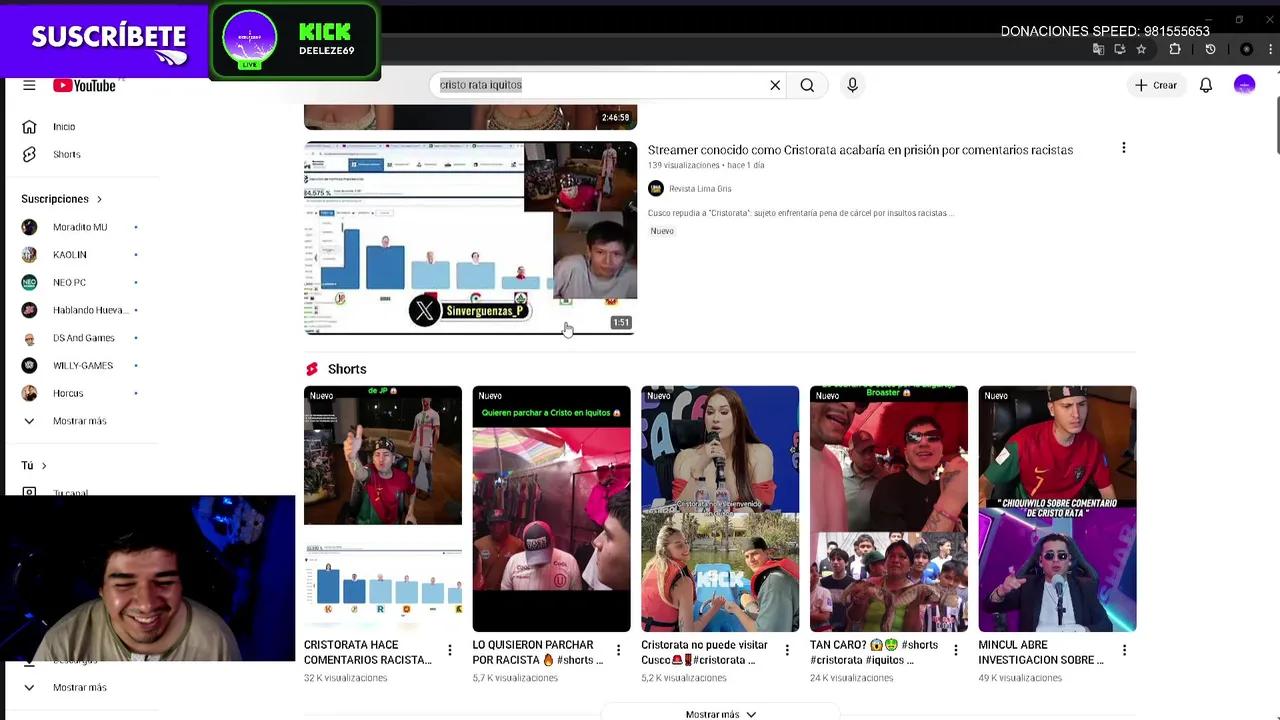Clear the search box text
Image resolution: width=1280 pixels, height=720 pixels.
pyautogui.click(x=775, y=86)
